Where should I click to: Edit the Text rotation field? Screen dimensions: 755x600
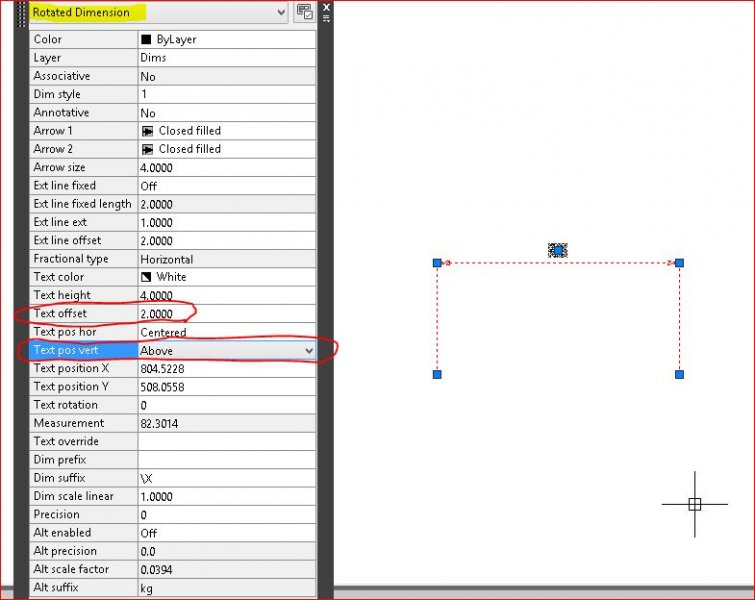tap(227, 405)
